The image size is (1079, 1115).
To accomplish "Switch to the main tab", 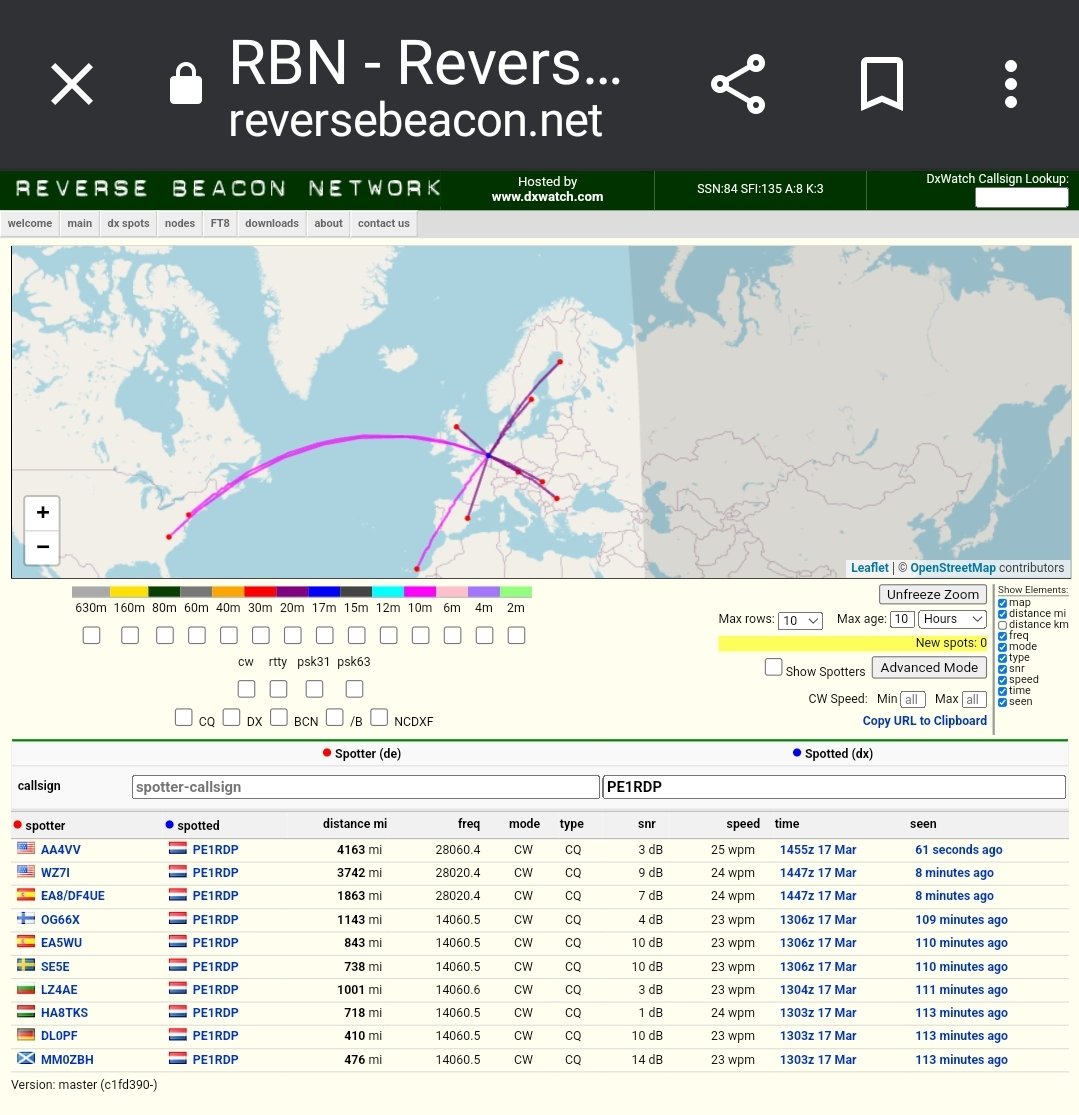I will (x=80, y=223).
